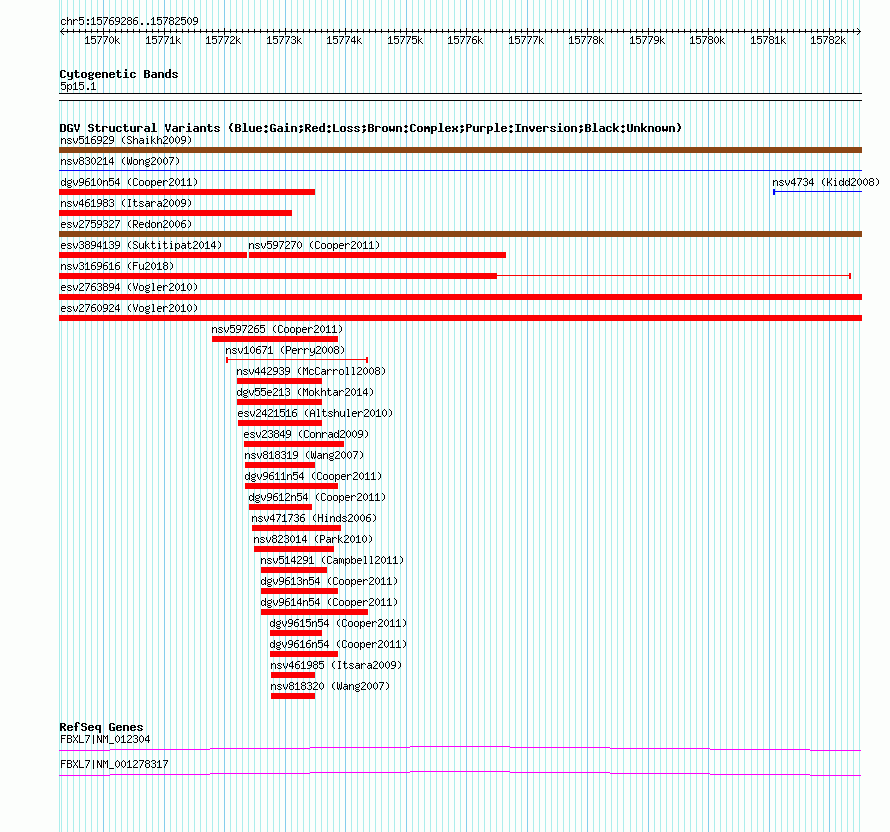Open dgv9612n54 (Cooper2011) variant label
Image resolution: width=890 pixels, height=832 pixels.
coord(317,497)
